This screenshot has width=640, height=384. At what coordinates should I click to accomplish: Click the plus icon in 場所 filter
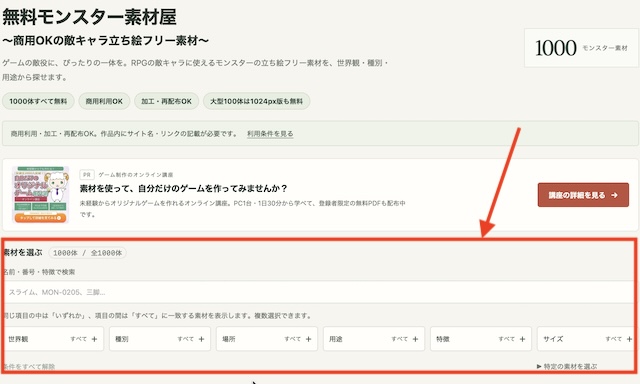point(308,339)
